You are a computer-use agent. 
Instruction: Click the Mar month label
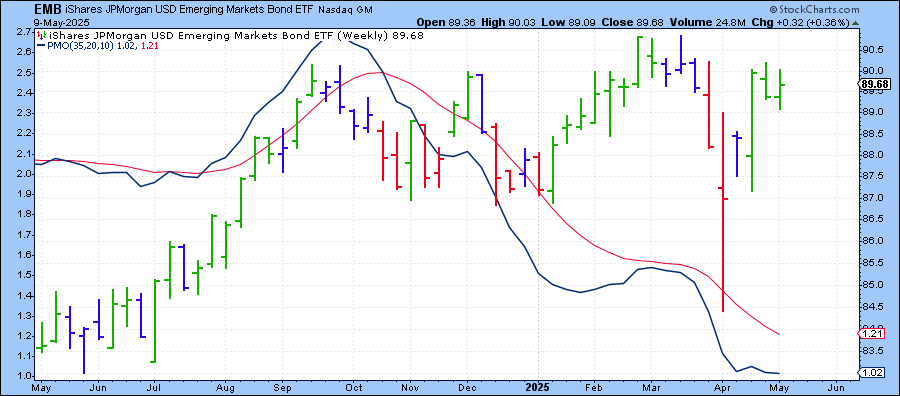[652, 387]
